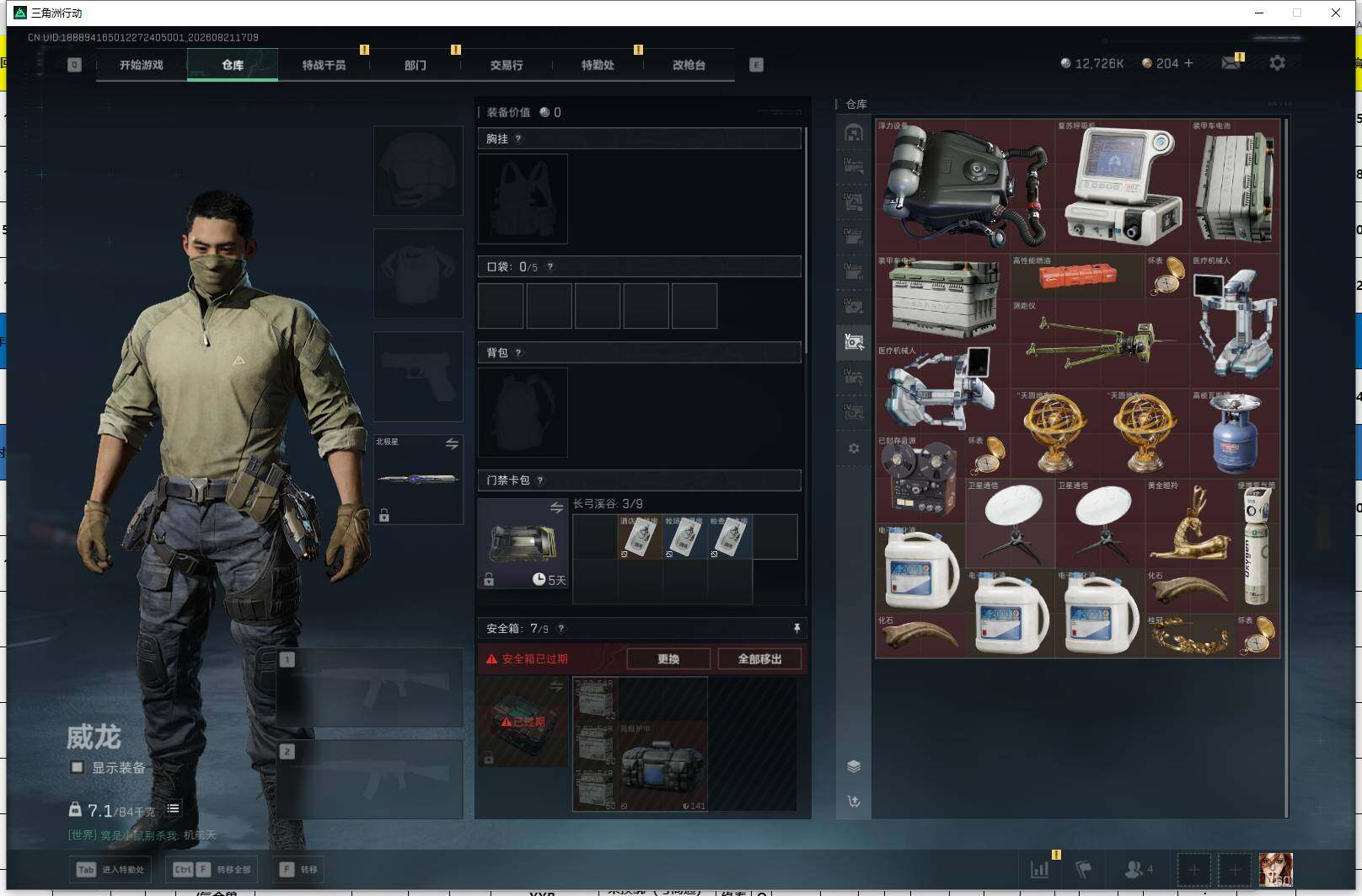Toggle the 显示装备 checkbox
The width and height of the screenshot is (1362, 896).
(77, 767)
